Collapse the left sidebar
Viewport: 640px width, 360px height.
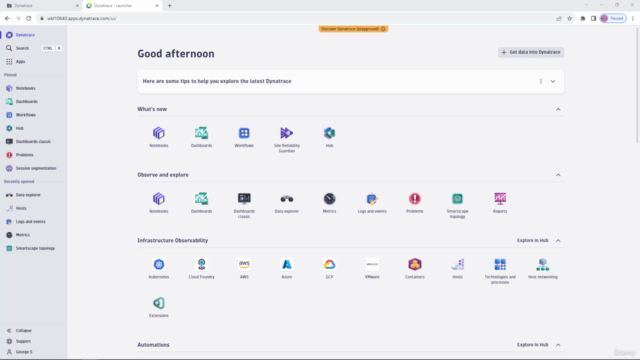coord(33,331)
